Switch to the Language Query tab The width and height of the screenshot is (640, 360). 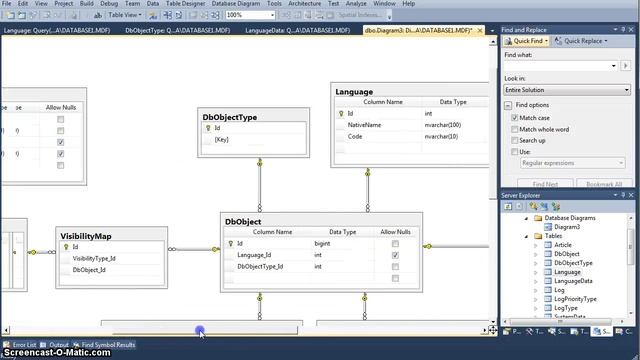pos(57,30)
